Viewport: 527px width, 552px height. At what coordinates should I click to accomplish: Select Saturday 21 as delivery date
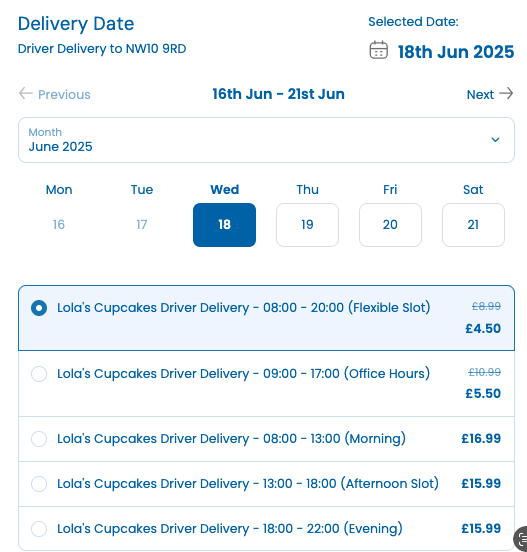(473, 225)
